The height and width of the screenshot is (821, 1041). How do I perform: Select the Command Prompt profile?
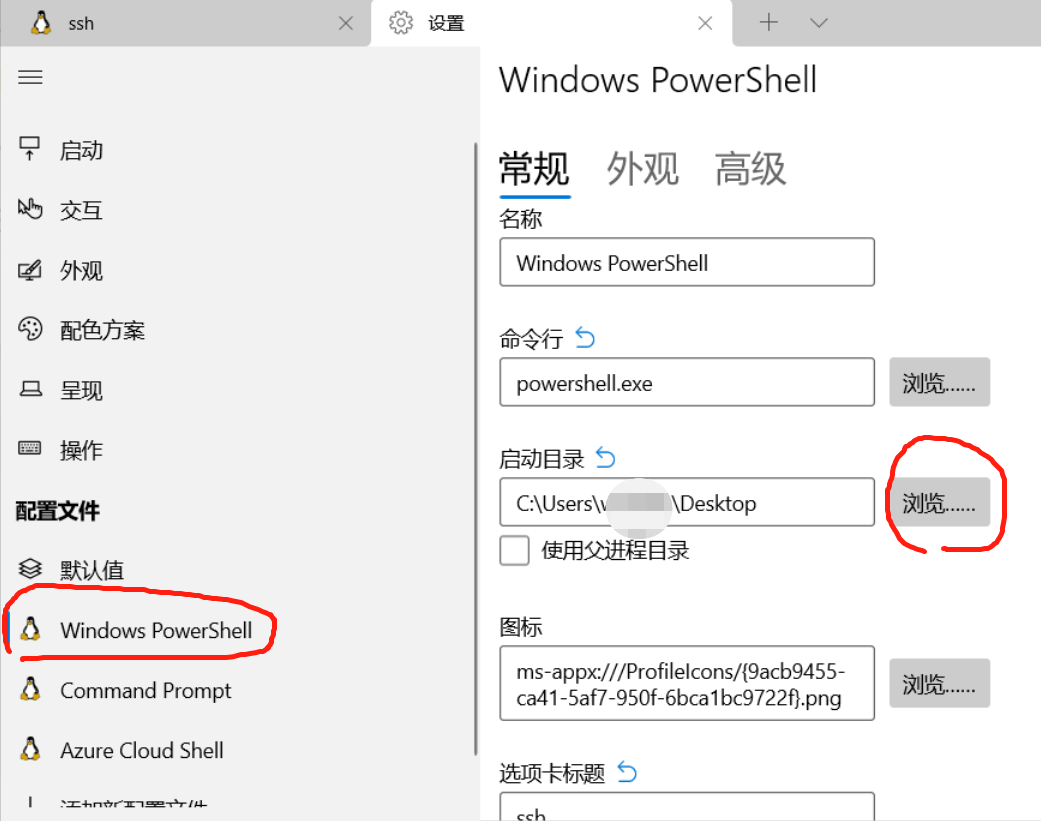click(x=144, y=690)
